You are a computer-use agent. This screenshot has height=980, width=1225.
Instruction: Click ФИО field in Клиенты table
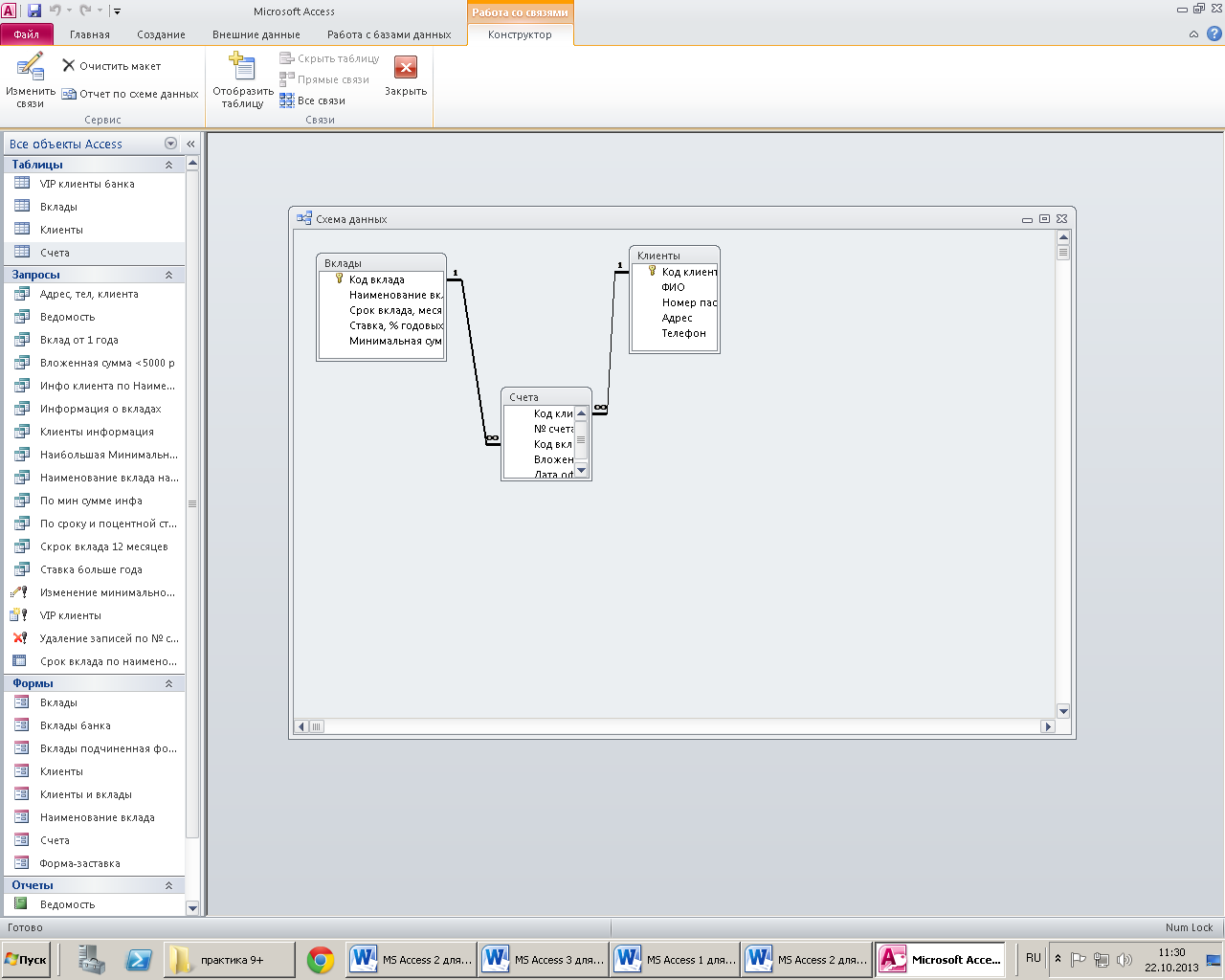coord(675,287)
